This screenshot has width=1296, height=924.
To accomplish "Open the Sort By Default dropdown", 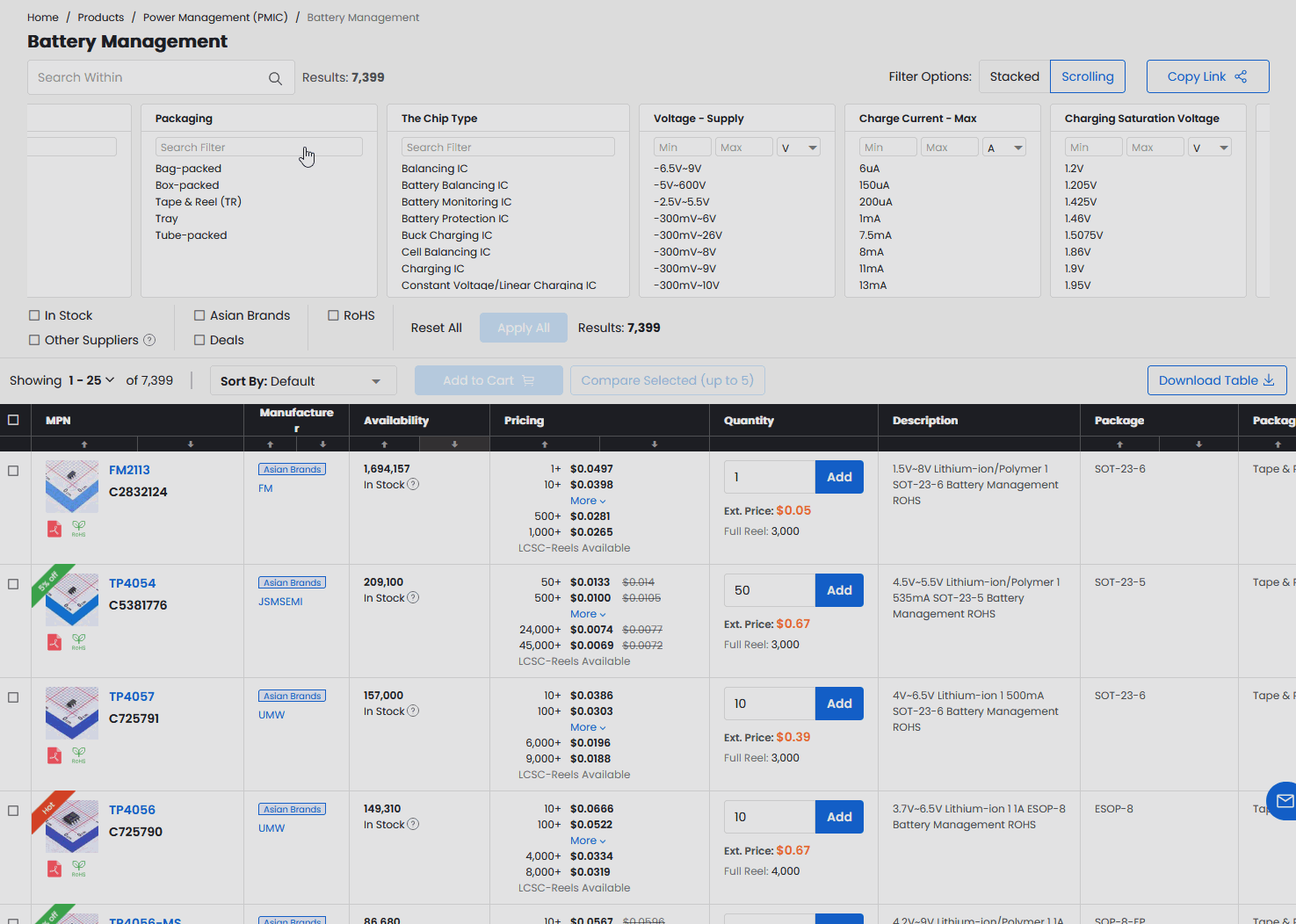I will point(302,380).
